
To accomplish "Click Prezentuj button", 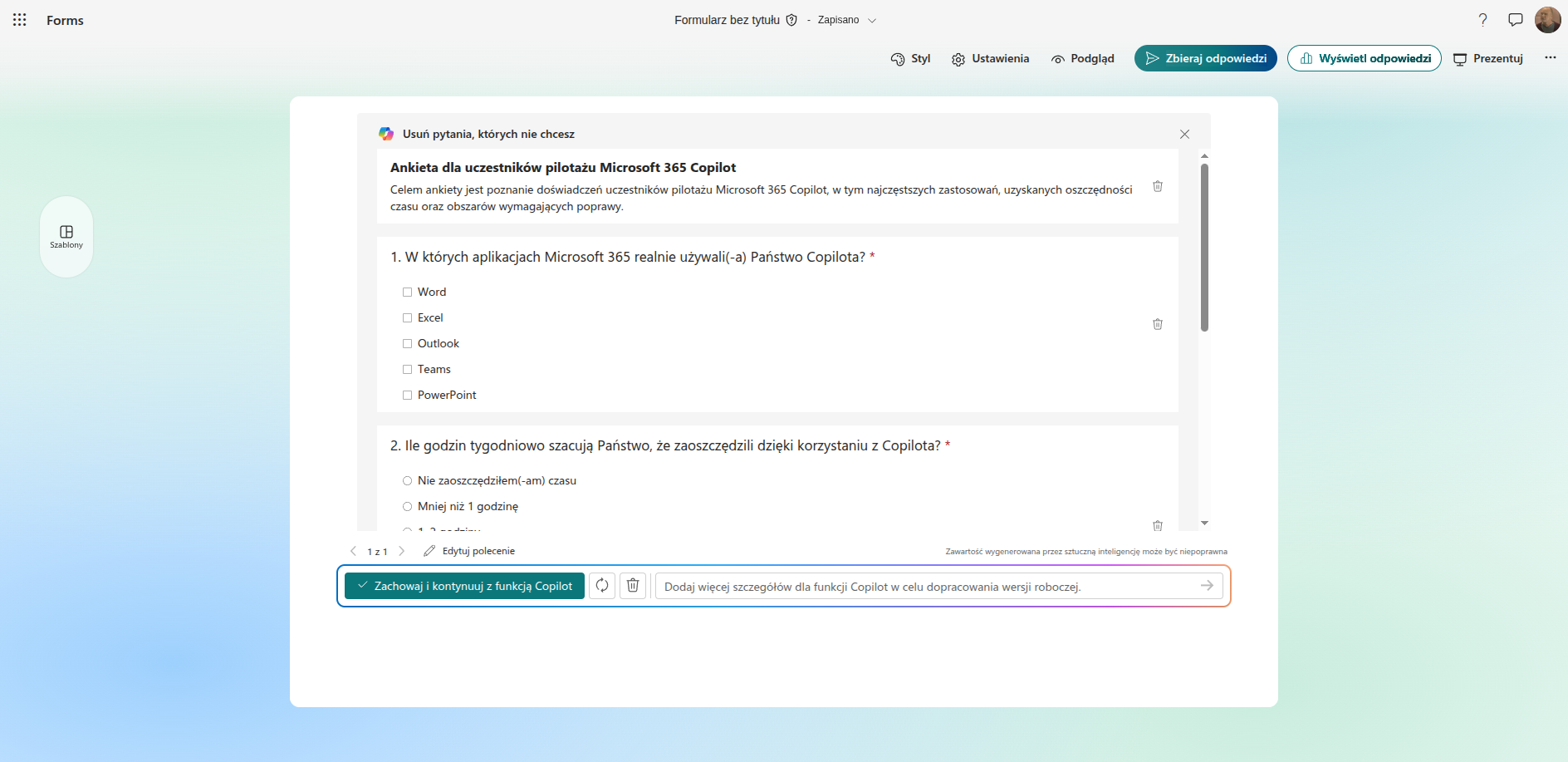I will pyautogui.click(x=1488, y=59).
